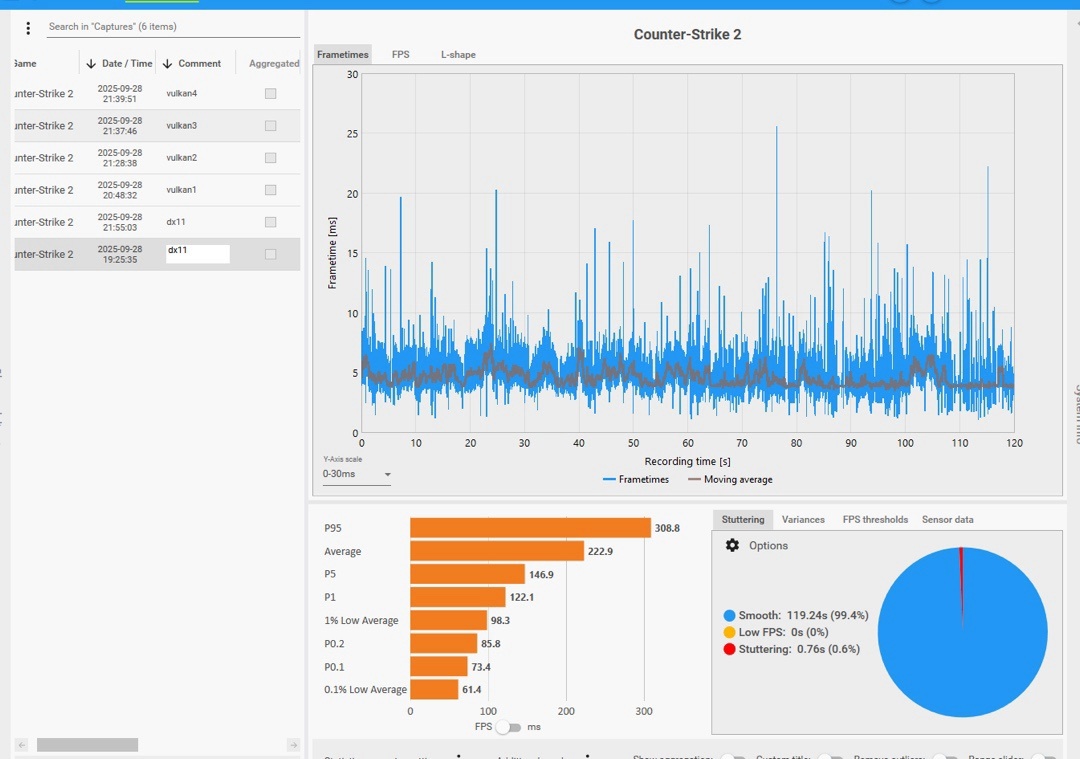Click the Search in Captures field

click(x=172, y=27)
